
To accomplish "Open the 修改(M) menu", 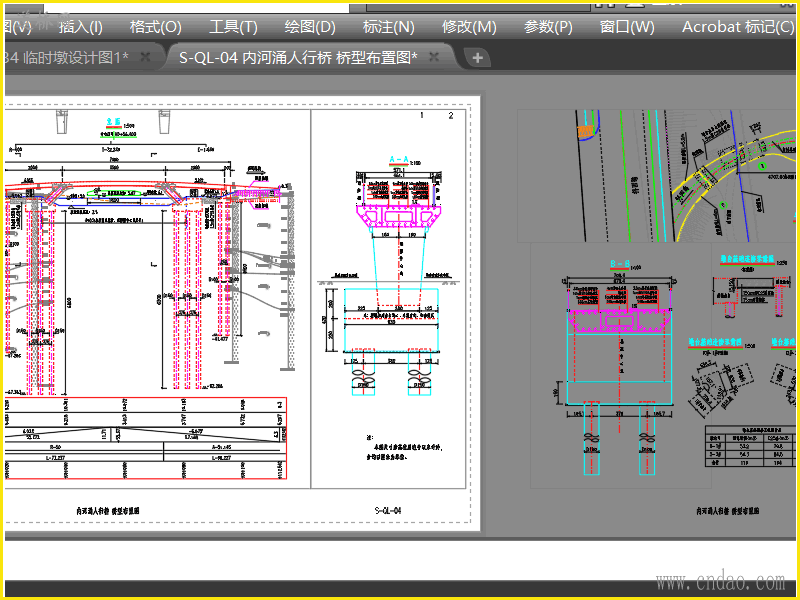I will [x=469, y=27].
